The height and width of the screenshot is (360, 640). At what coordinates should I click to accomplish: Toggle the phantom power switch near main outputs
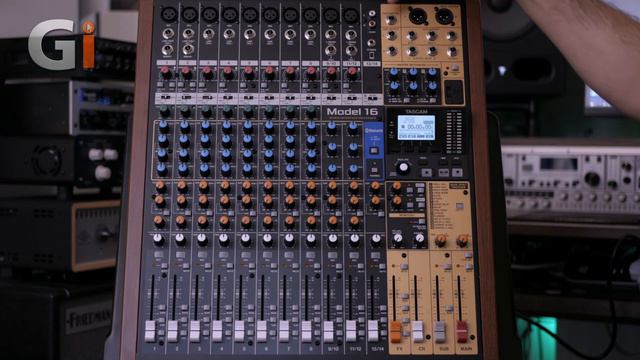click(x=454, y=68)
